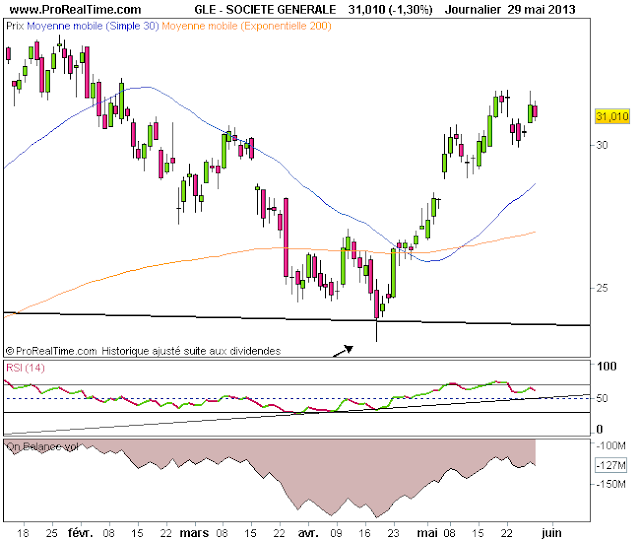This screenshot has height=542, width=640.
Task: Click the 29 mai 2013 date
Action: [x=542, y=9]
